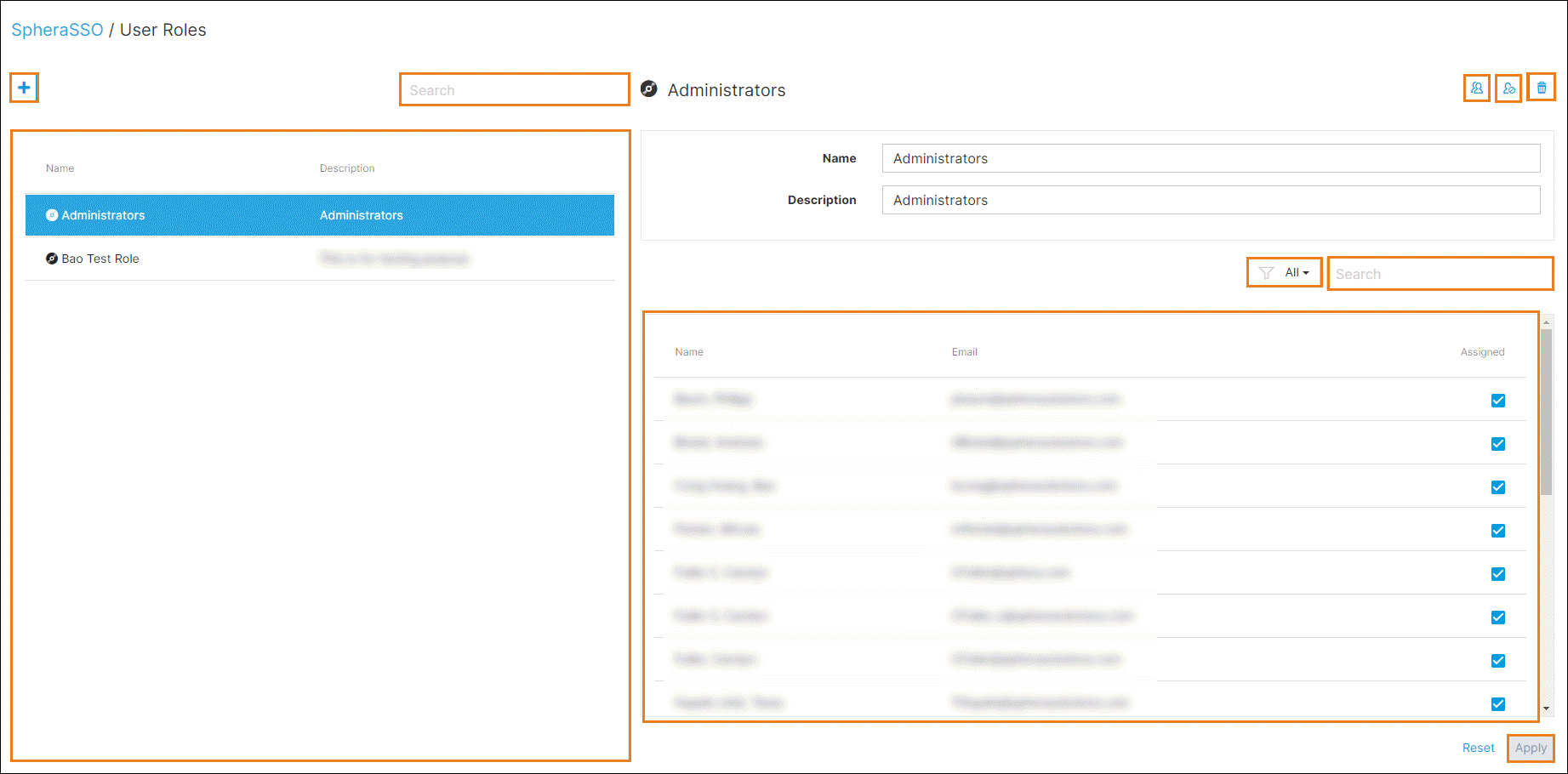Click the role icon in Administrators row

(x=52, y=215)
